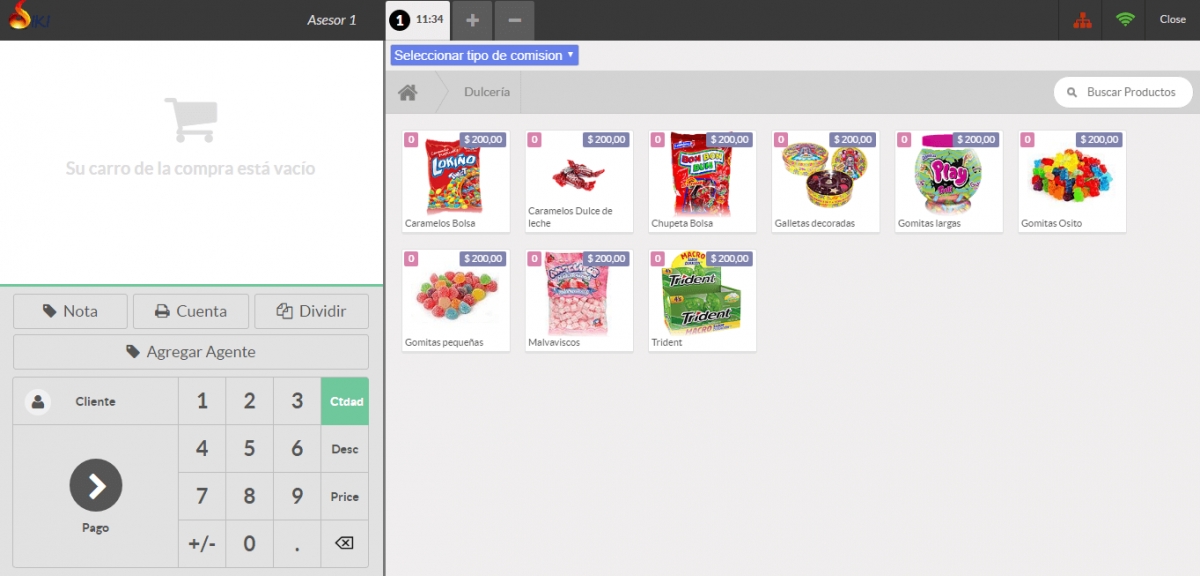Click the Agregar Agente button
Viewport: 1200px width, 576px height.
click(190, 352)
